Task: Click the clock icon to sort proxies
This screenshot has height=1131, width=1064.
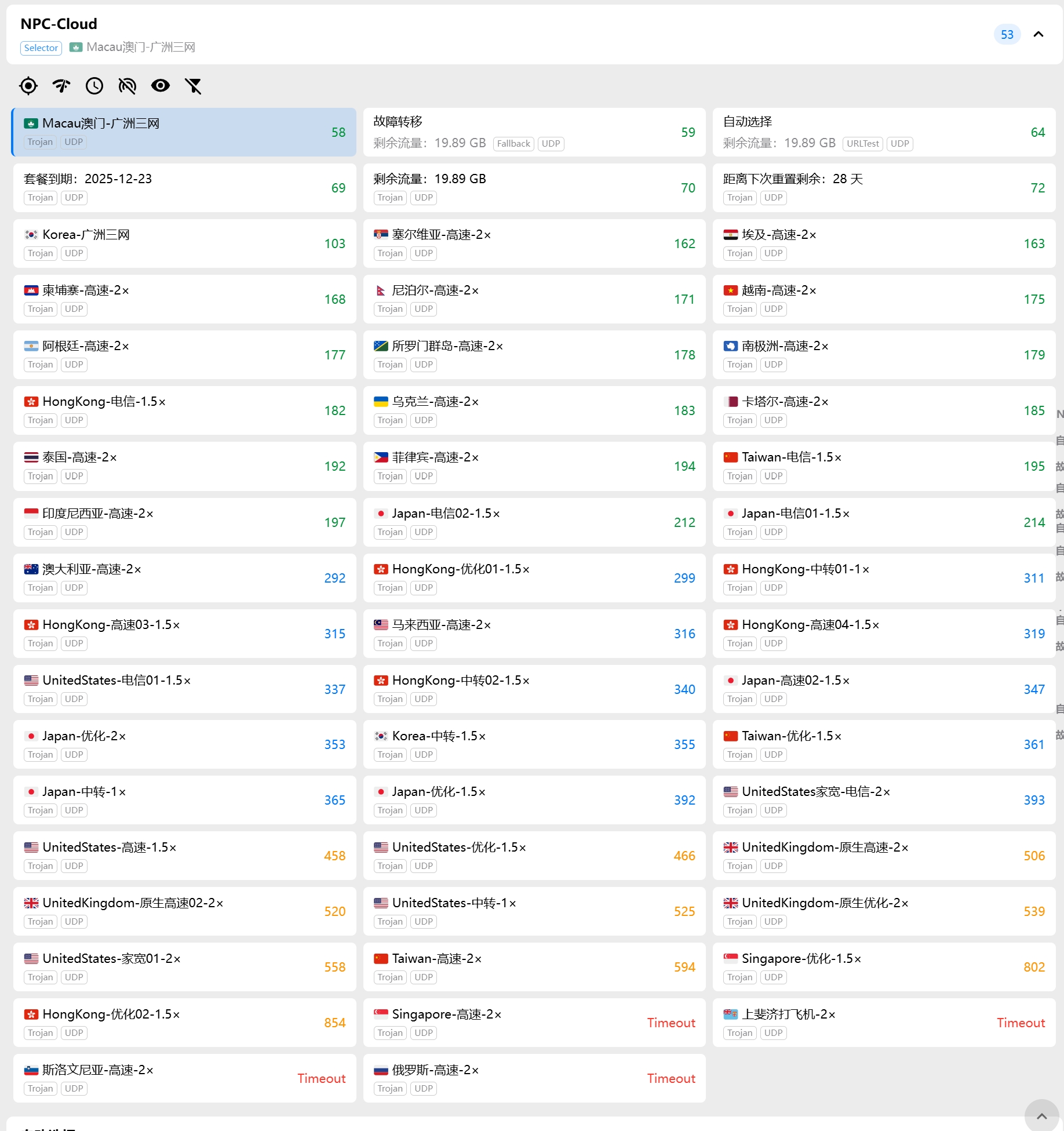Action: point(94,86)
